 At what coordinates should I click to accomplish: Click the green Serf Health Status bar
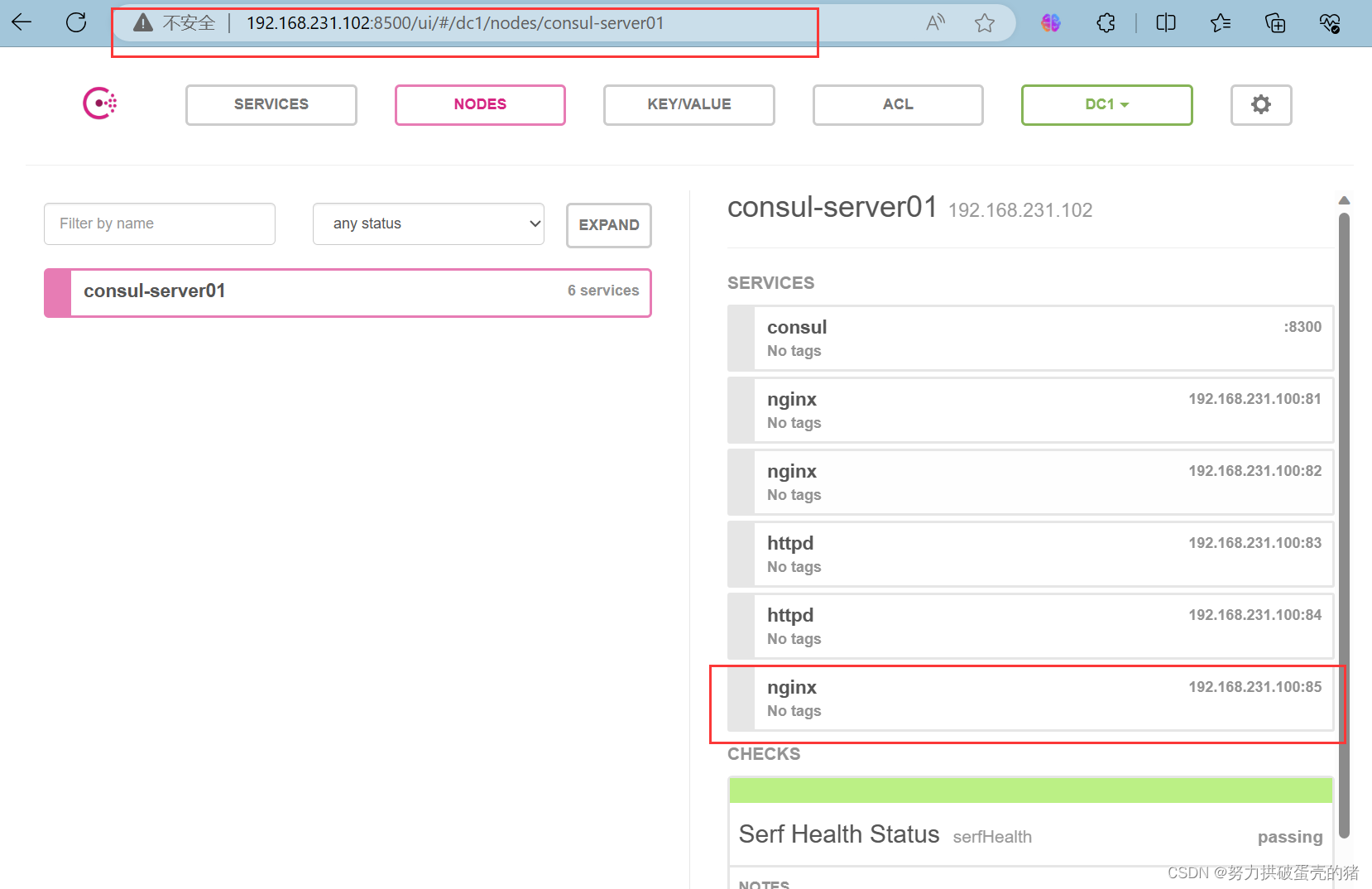coord(1029,790)
